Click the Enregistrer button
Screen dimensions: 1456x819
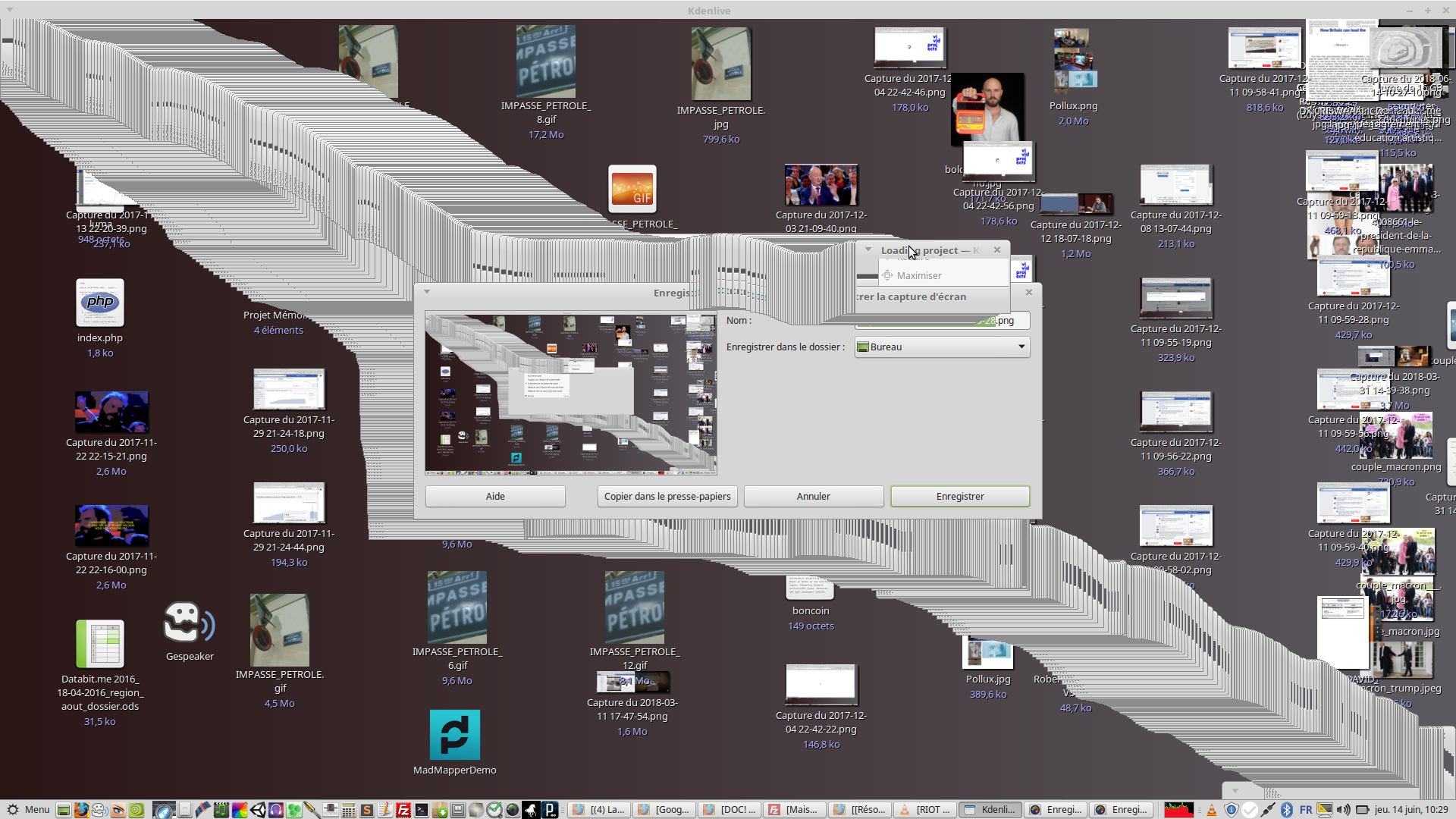(x=959, y=496)
